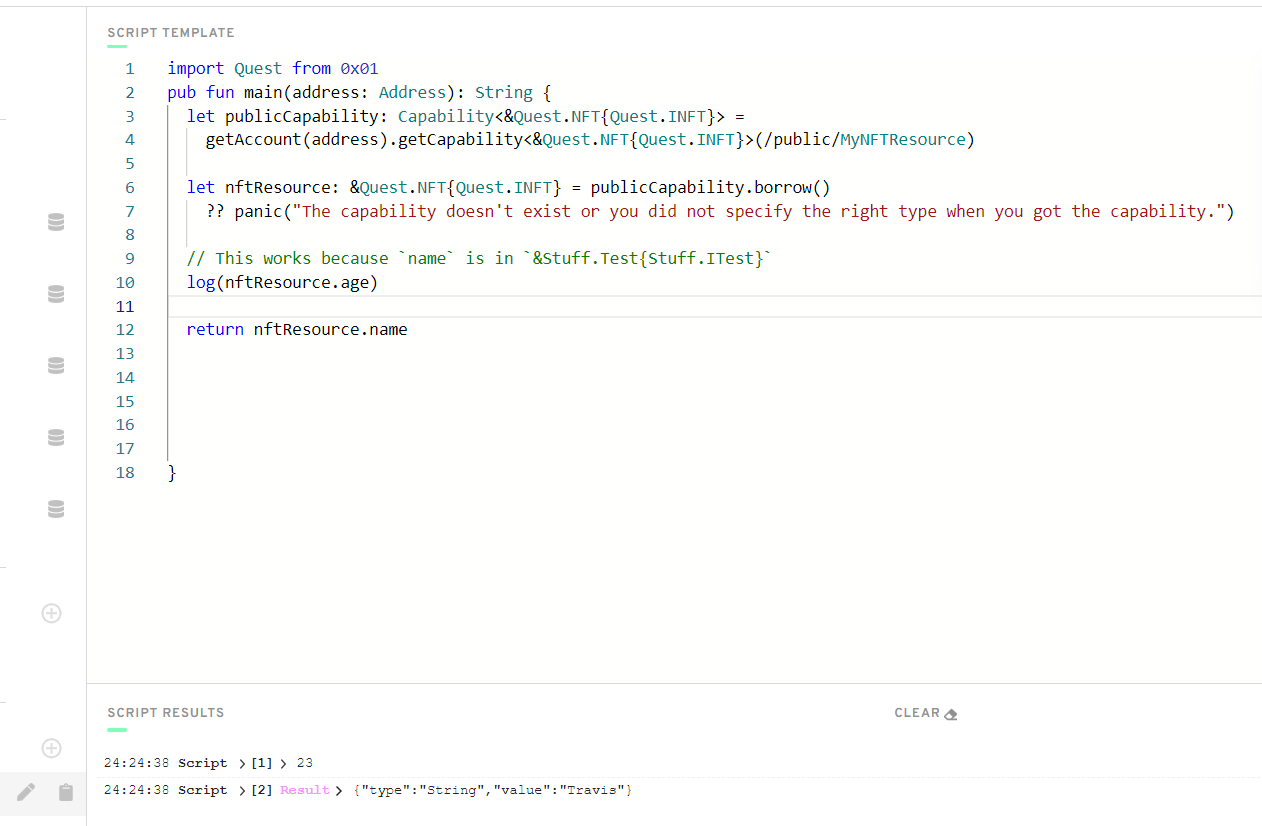1262x826 pixels.
Task: Click the SCRIPT RESULTS heading
Action: [x=166, y=713]
